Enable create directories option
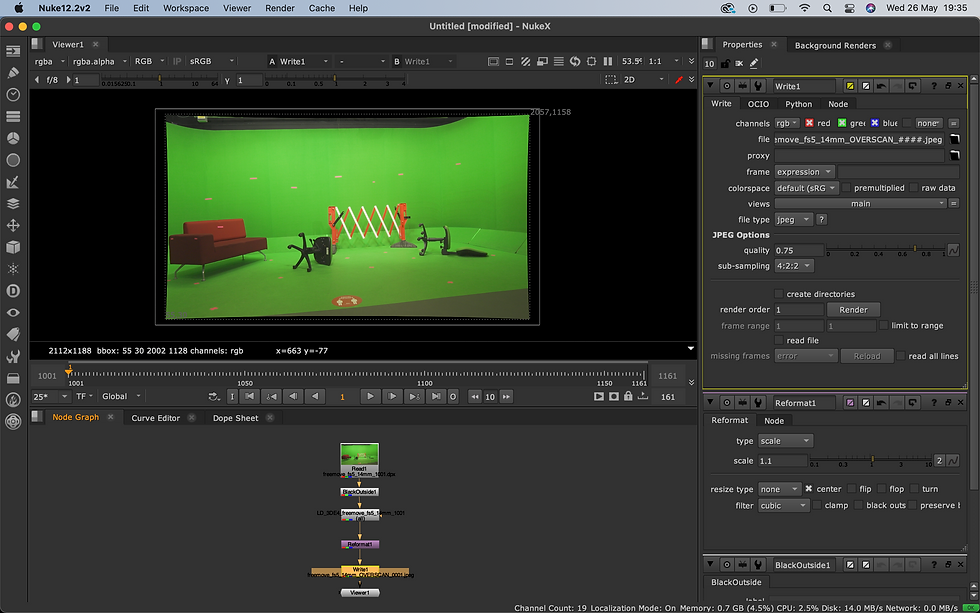 click(779, 294)
